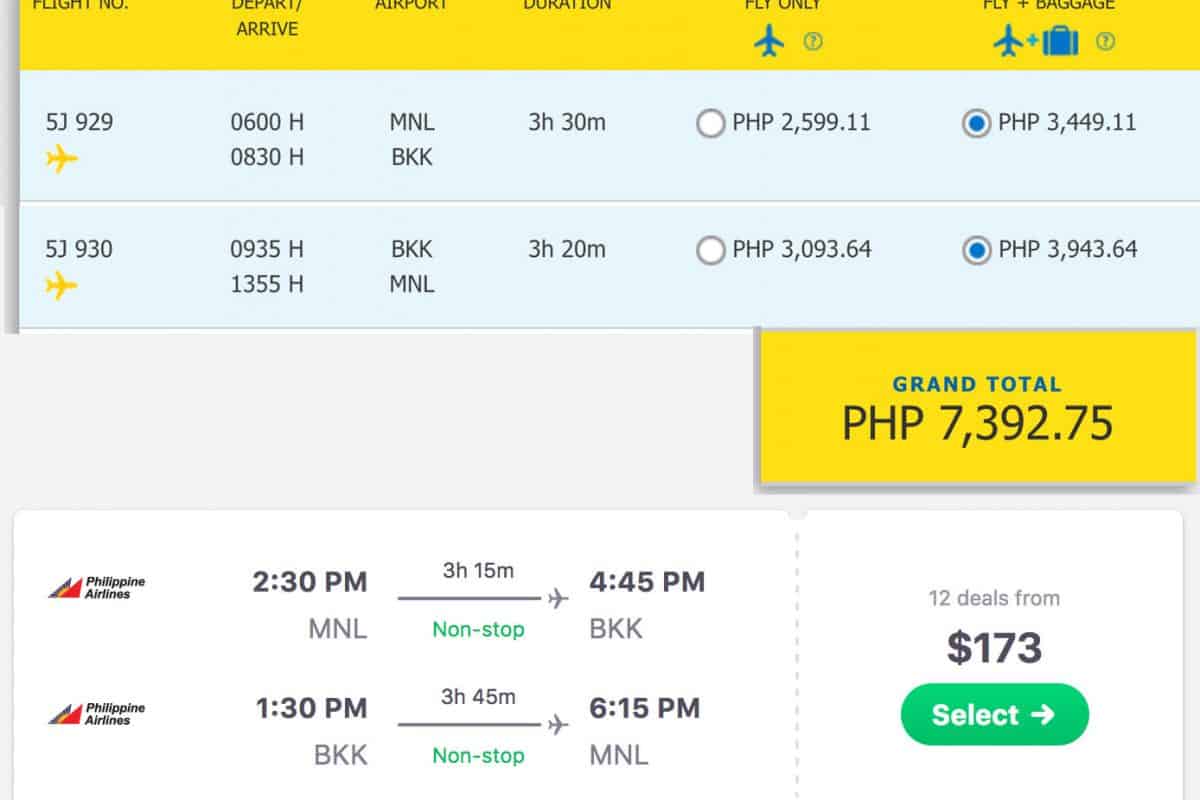Click the Fly Only help question mark
This screenshot has width=1200, height=800.
pyautogui.click(x=813, y=42)
